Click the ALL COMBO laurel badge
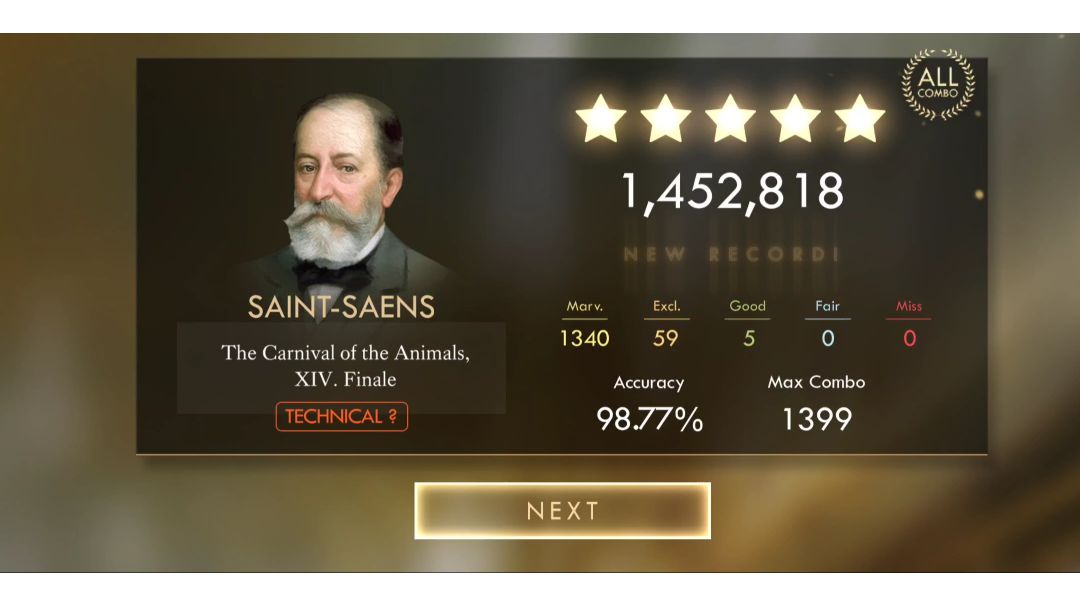 pos(938,84)
